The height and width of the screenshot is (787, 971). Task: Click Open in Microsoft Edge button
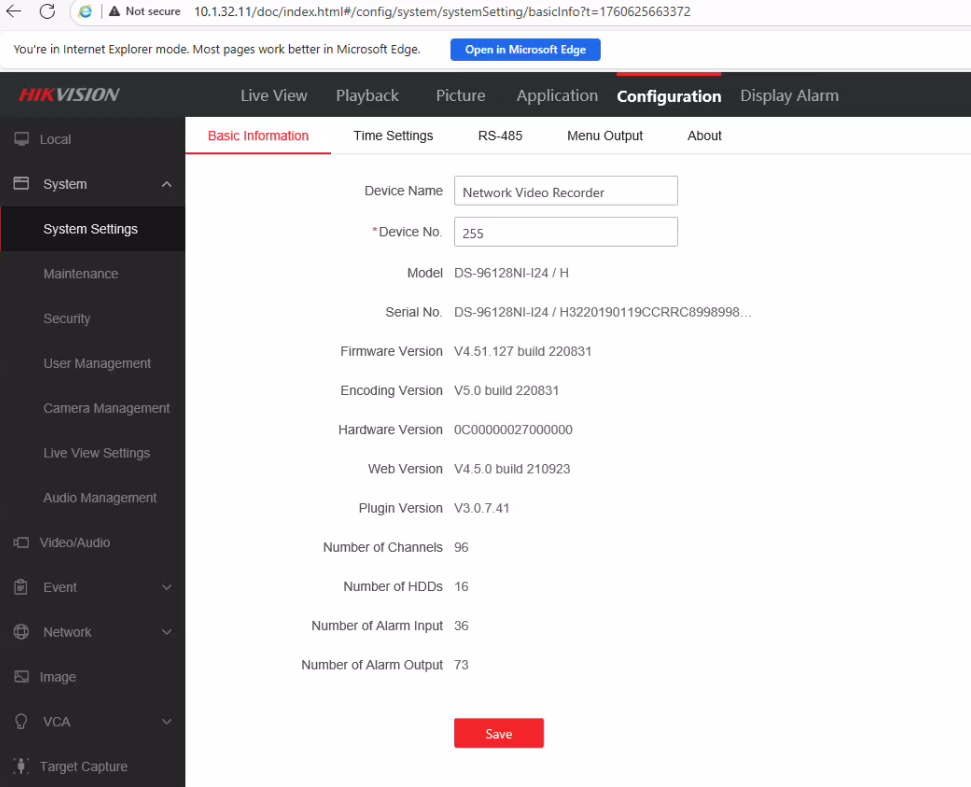point(525,50)
